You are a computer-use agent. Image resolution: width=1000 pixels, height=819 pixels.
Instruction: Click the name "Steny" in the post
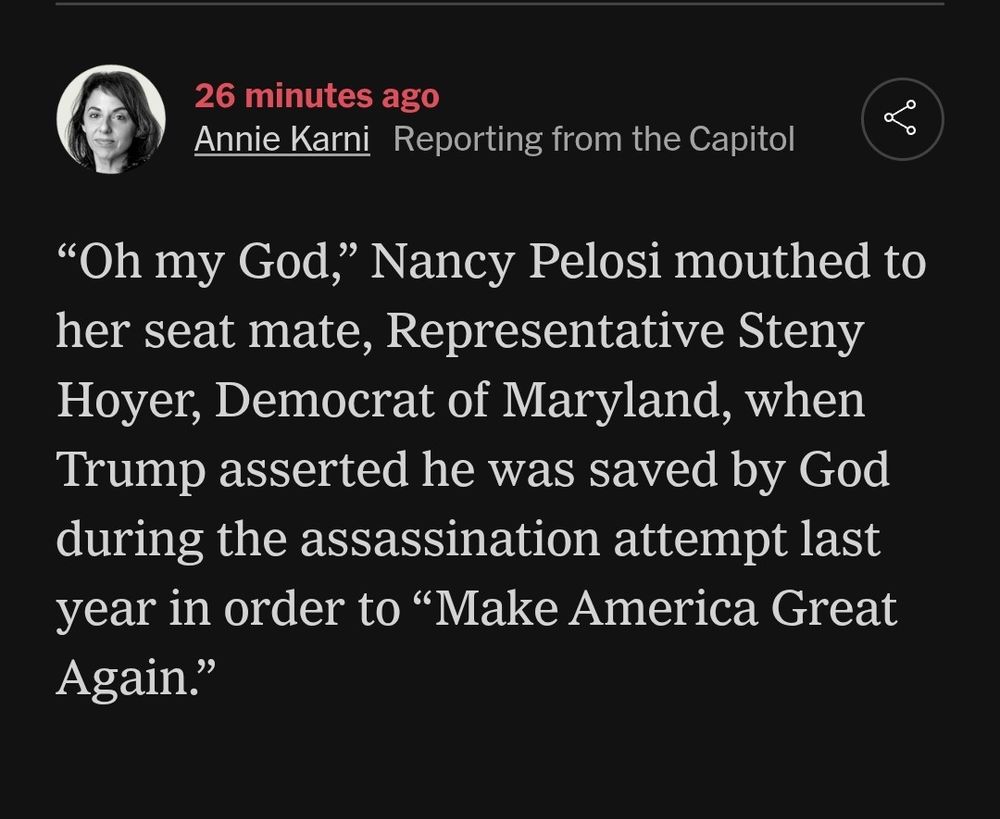coord(800,331)
